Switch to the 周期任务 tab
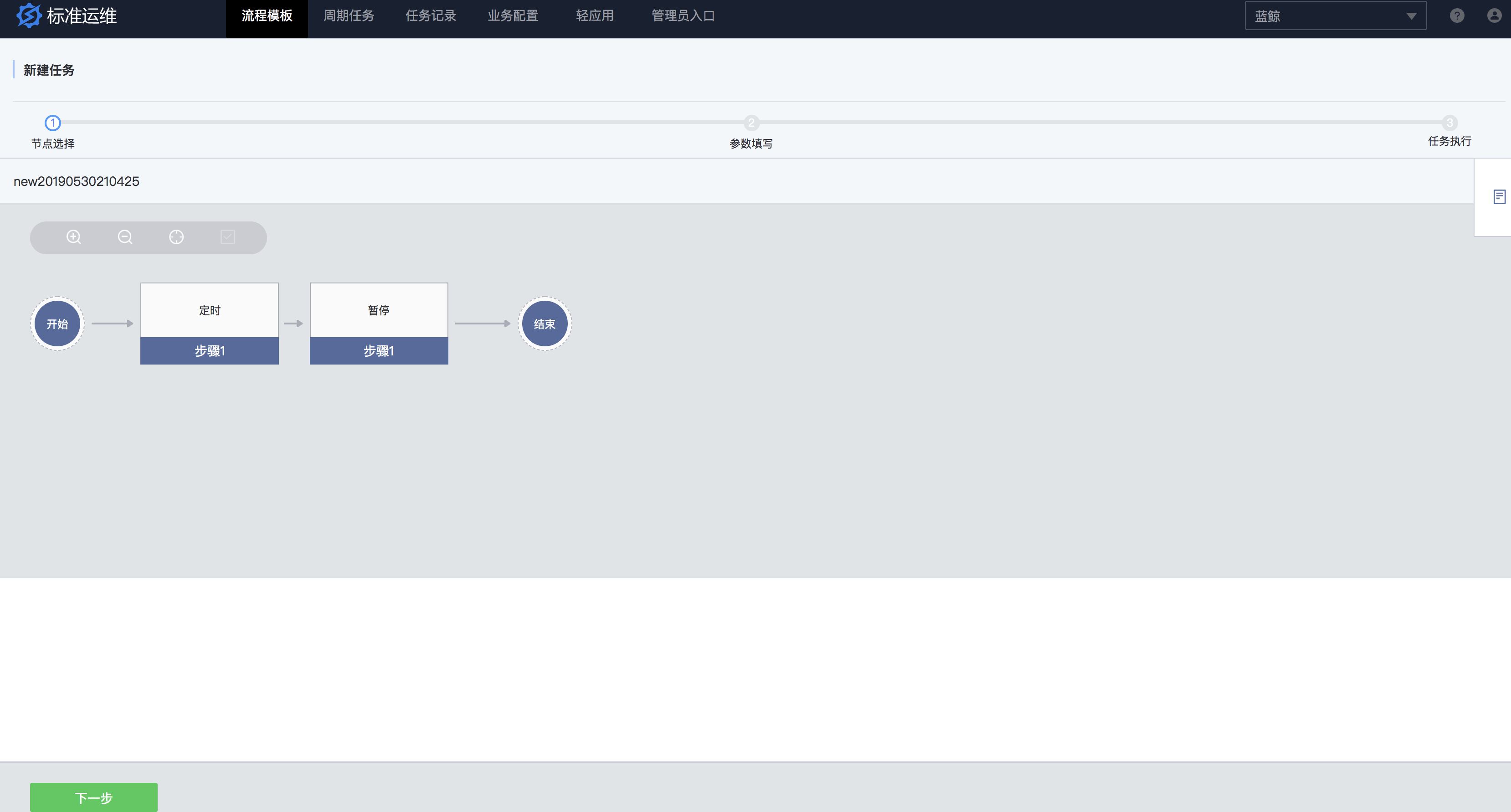Image resolution: width=1511 pixels, height=812 pixels. [349, 16]
